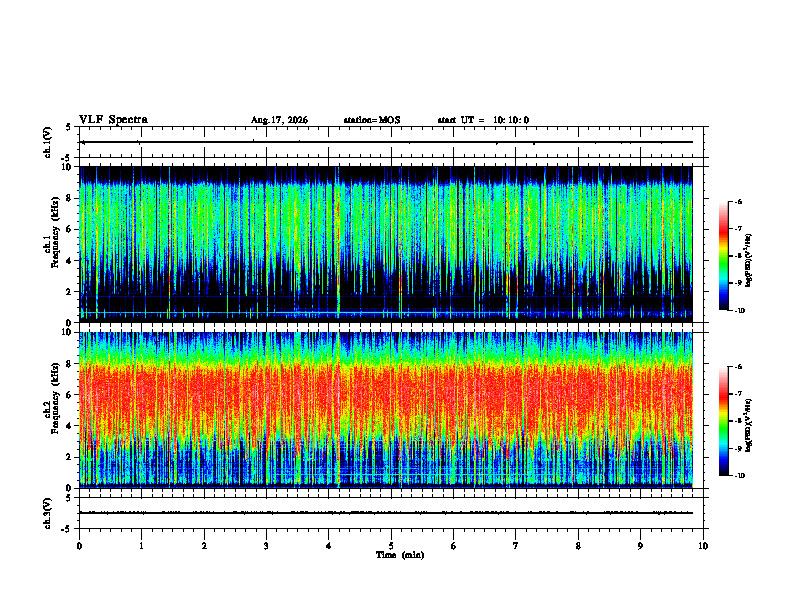Click the "station=MOS" header label
Viewport: 792px width, 612px height.
coord(372,120)
